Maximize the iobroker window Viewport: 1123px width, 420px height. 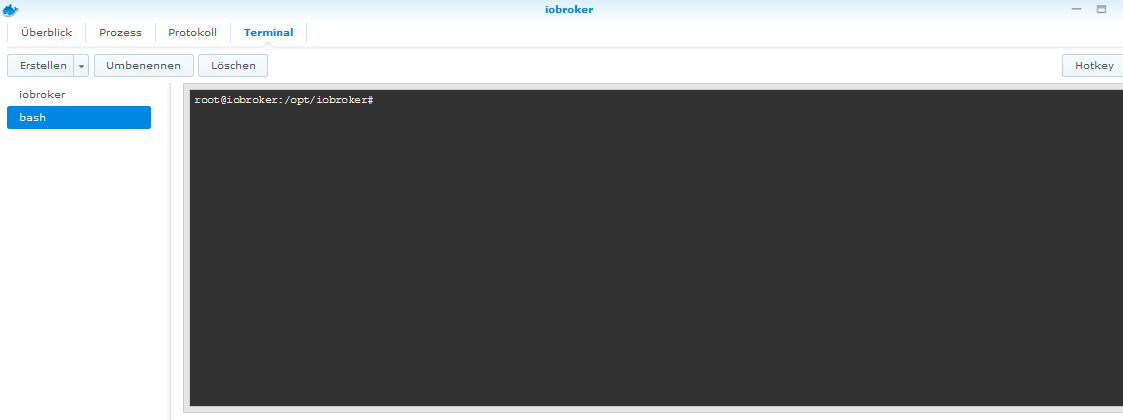[1102, 9]
